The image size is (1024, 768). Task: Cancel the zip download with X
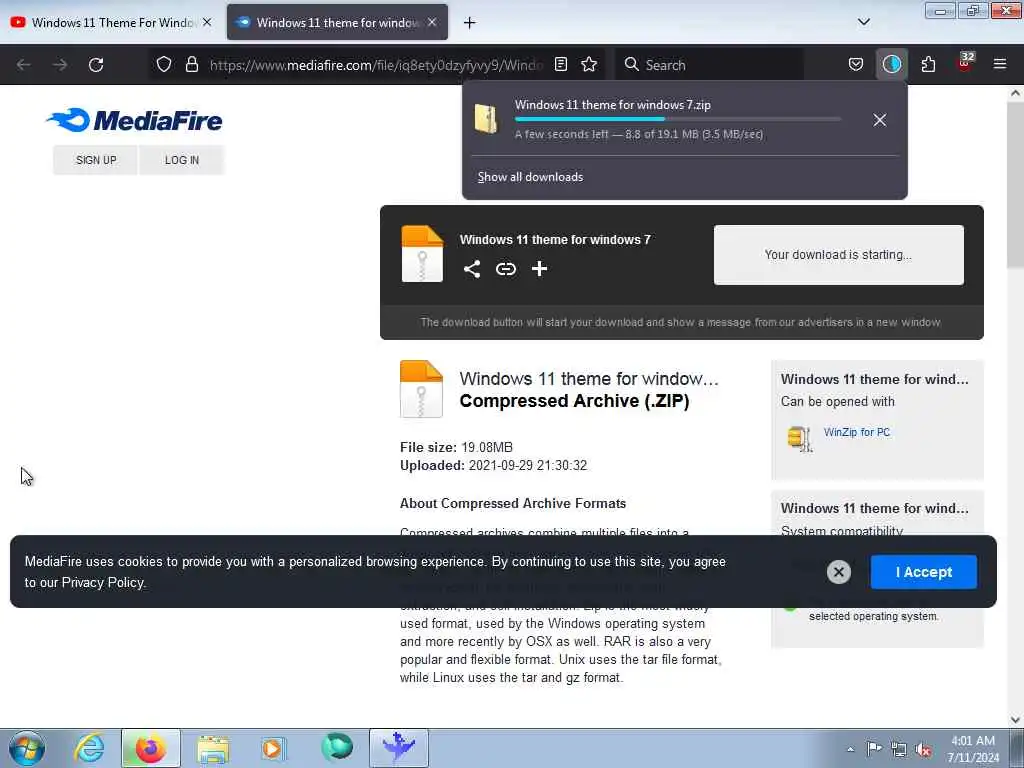click(880, 120)
